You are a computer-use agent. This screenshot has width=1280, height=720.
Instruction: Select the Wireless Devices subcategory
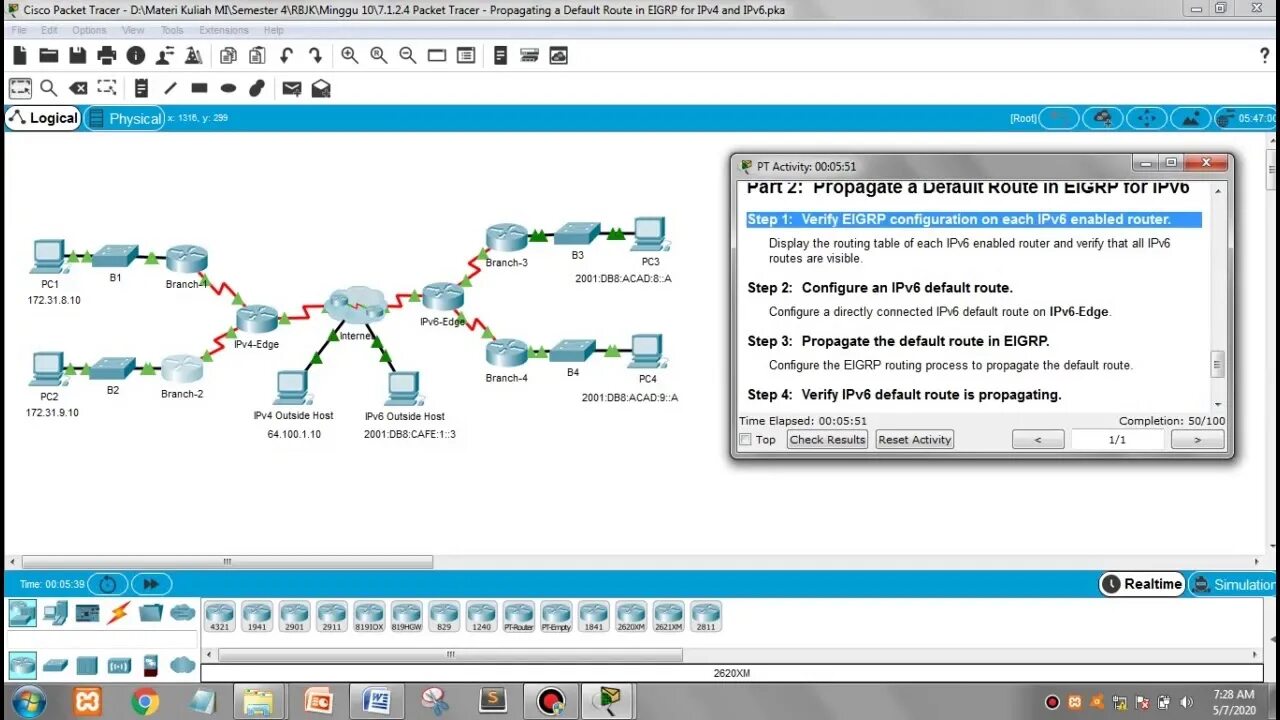pos(119,665)
